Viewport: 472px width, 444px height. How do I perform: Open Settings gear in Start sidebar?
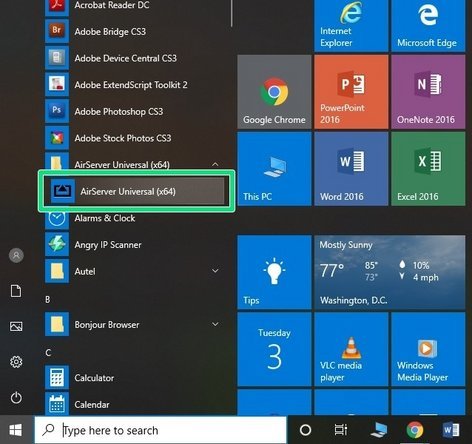pos(16,362)
